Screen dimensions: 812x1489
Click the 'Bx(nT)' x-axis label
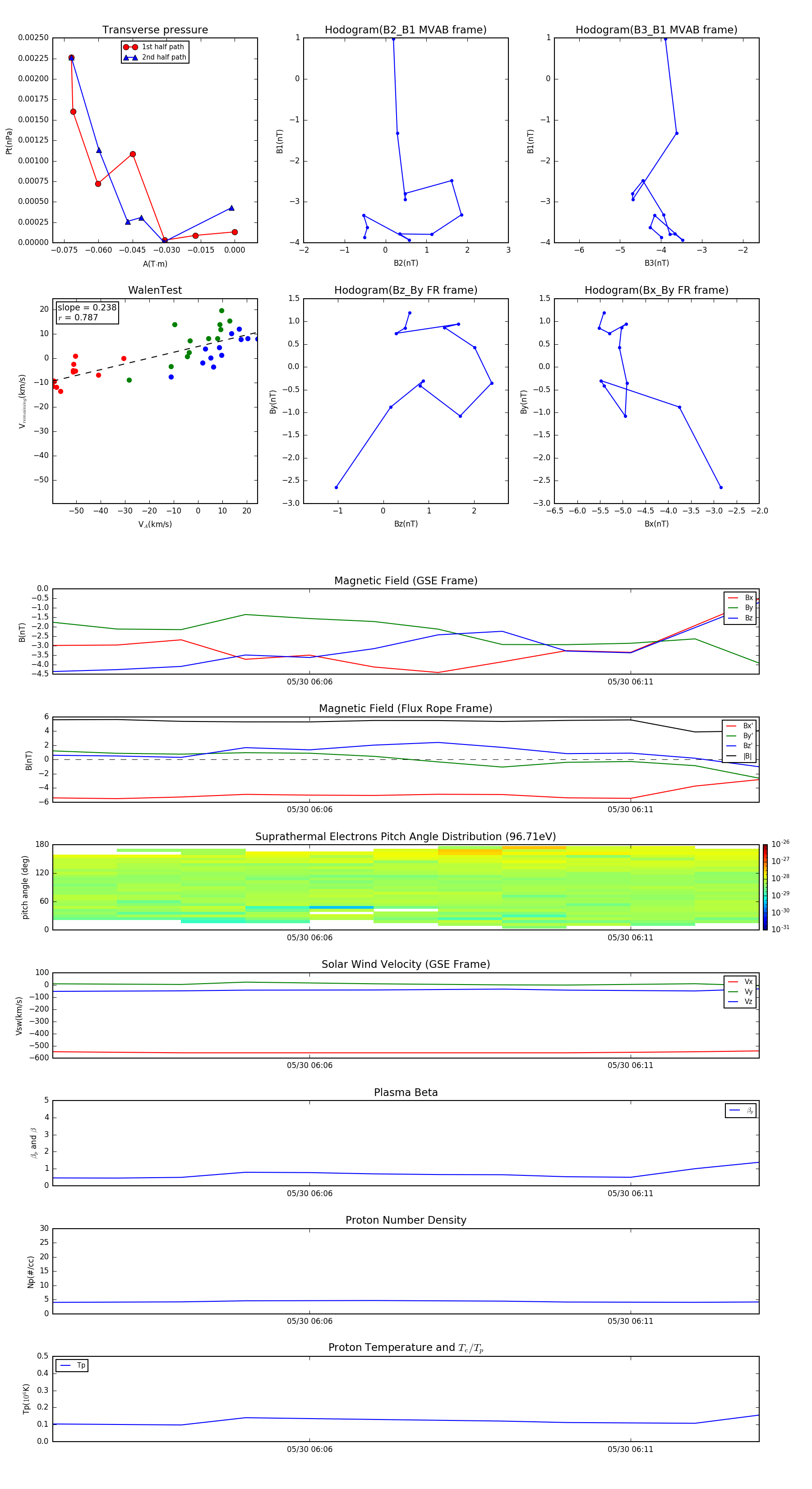[x=656, y=524]
